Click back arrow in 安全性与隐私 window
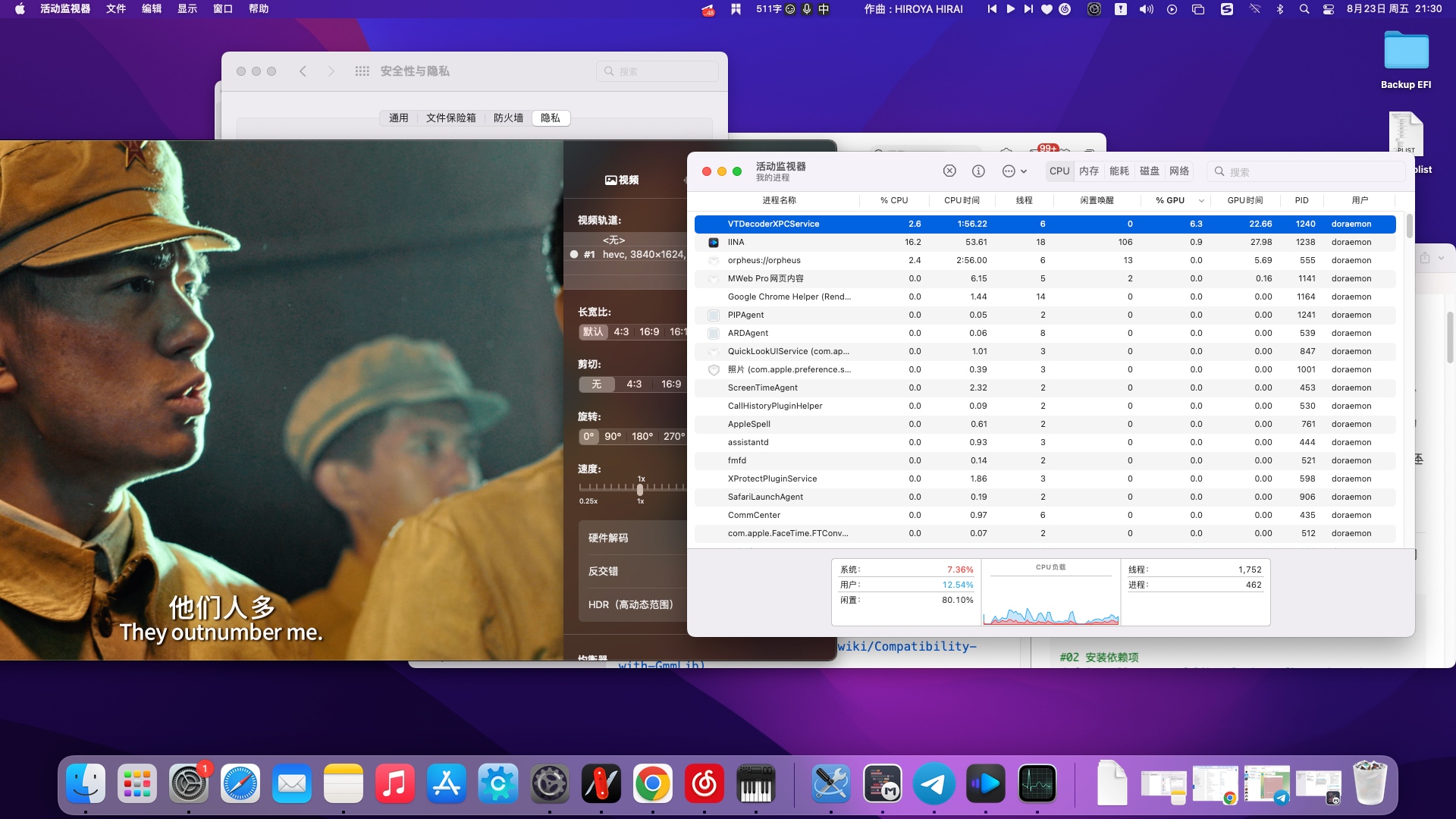Screen dimensions: 1456x819 pyautogui.click(x=303, y=71)
